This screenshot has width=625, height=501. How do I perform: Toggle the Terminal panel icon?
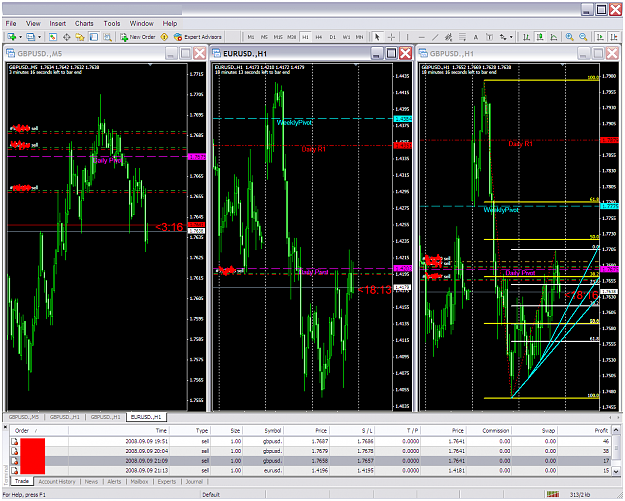pyautogui.click(x=94, y=37)
